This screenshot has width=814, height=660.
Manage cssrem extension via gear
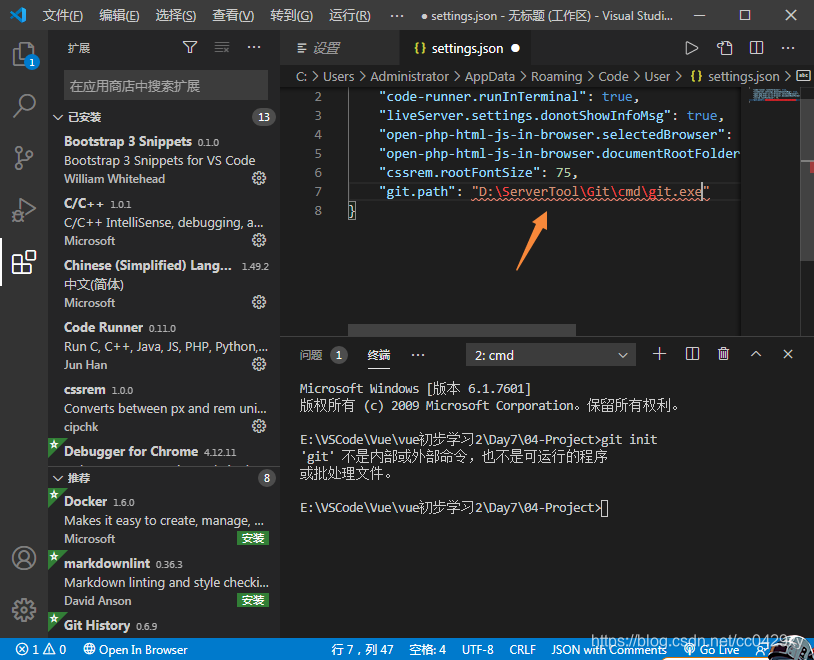pyautogui.click(x=259, y=426)
